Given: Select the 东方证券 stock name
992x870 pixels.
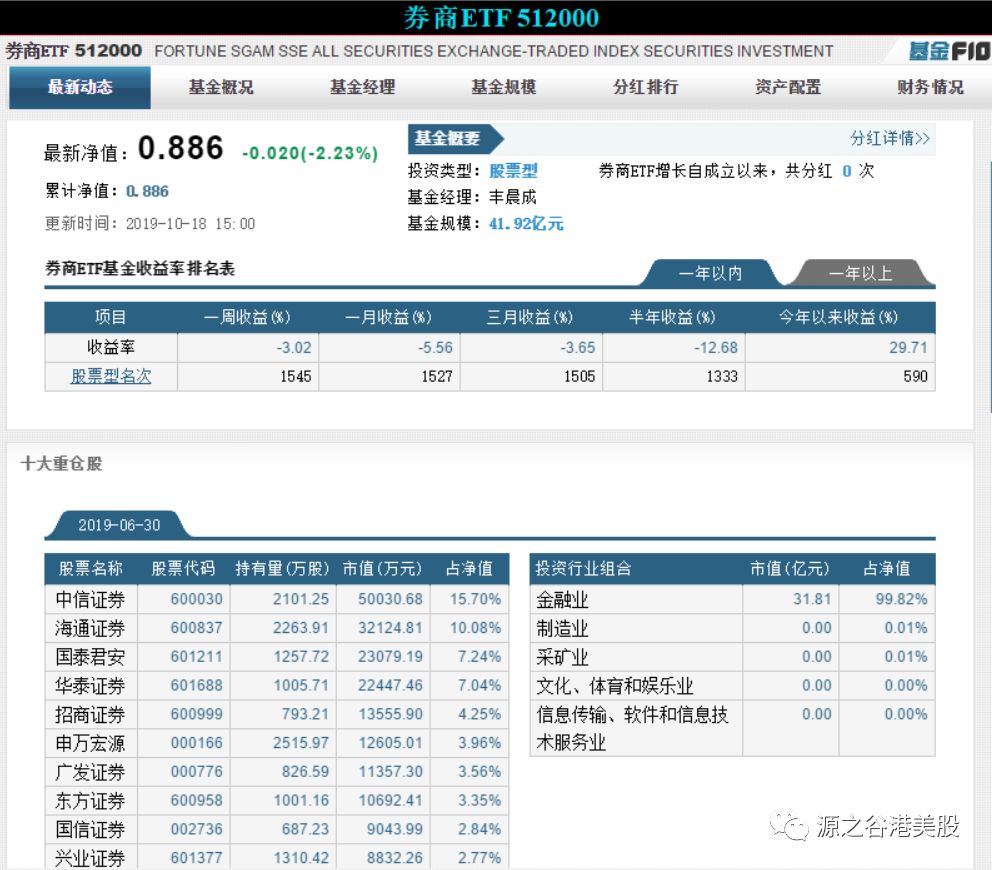Looking at the screenshot, I should click(90, 801).
